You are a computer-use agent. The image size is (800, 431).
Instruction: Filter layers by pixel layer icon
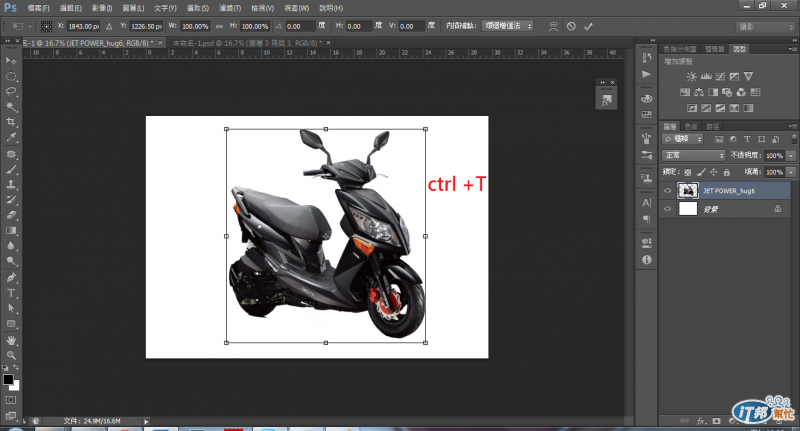(719, 139)
